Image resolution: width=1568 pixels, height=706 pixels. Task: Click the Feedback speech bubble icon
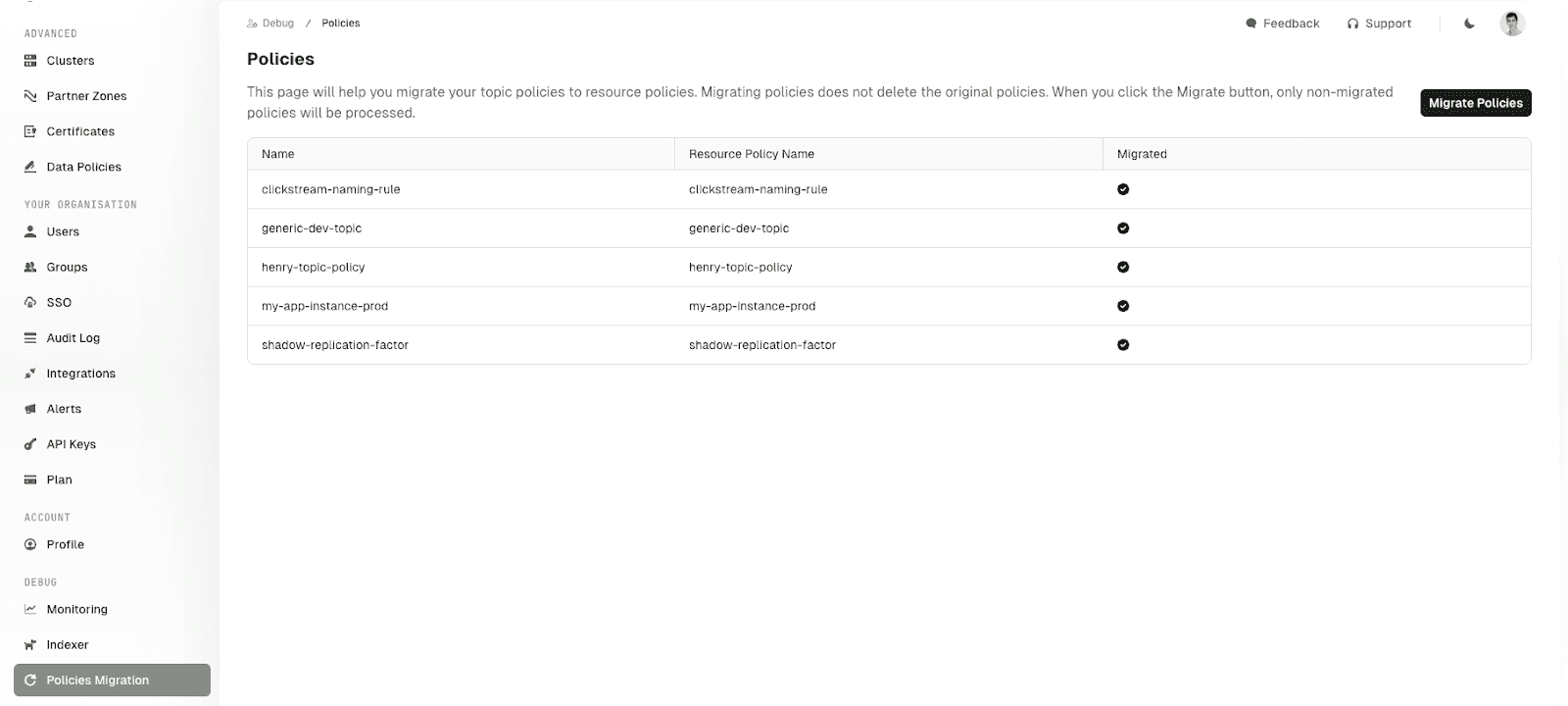[x=1251, y=24]
